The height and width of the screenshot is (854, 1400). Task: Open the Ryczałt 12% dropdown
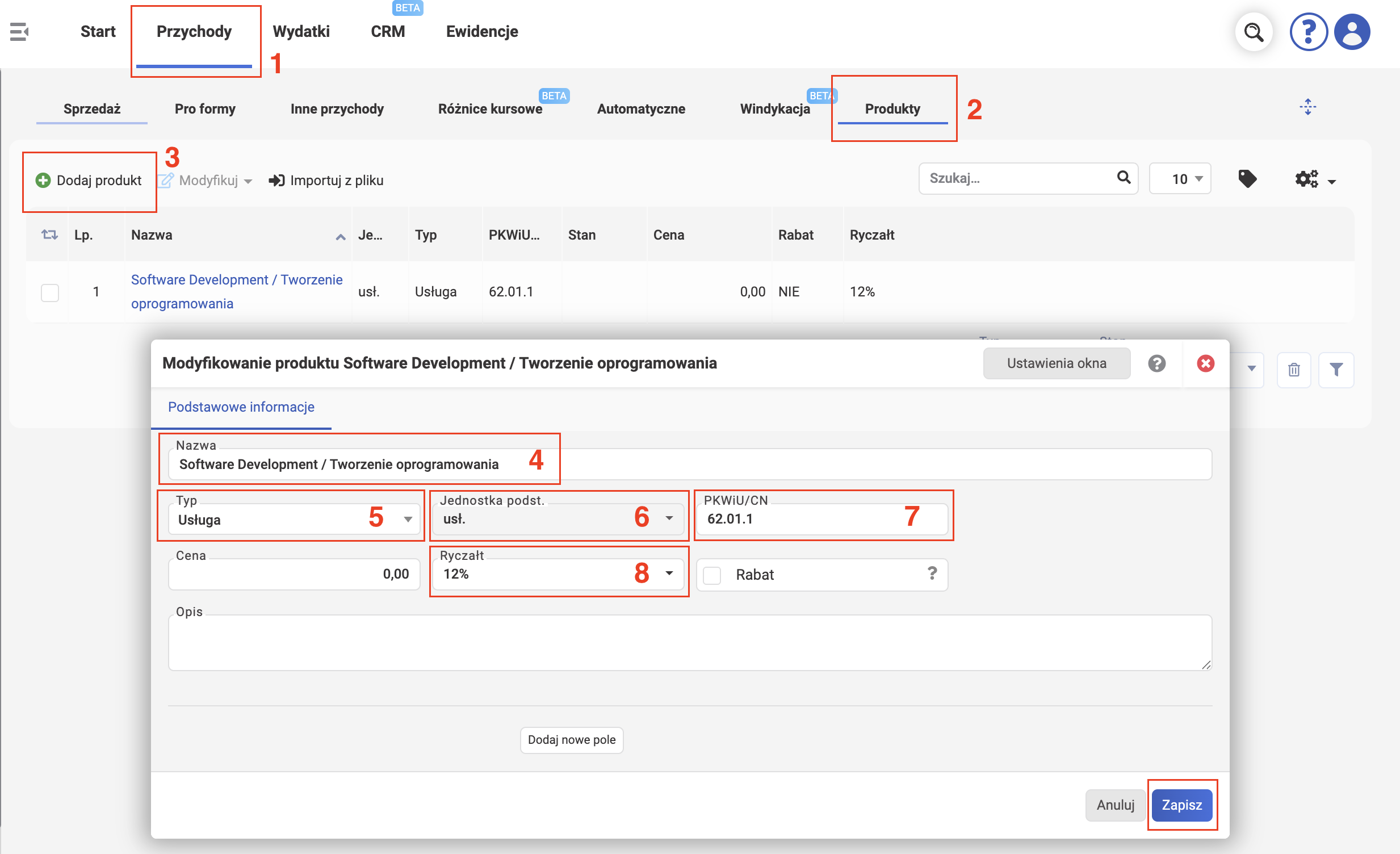[558, 574]
